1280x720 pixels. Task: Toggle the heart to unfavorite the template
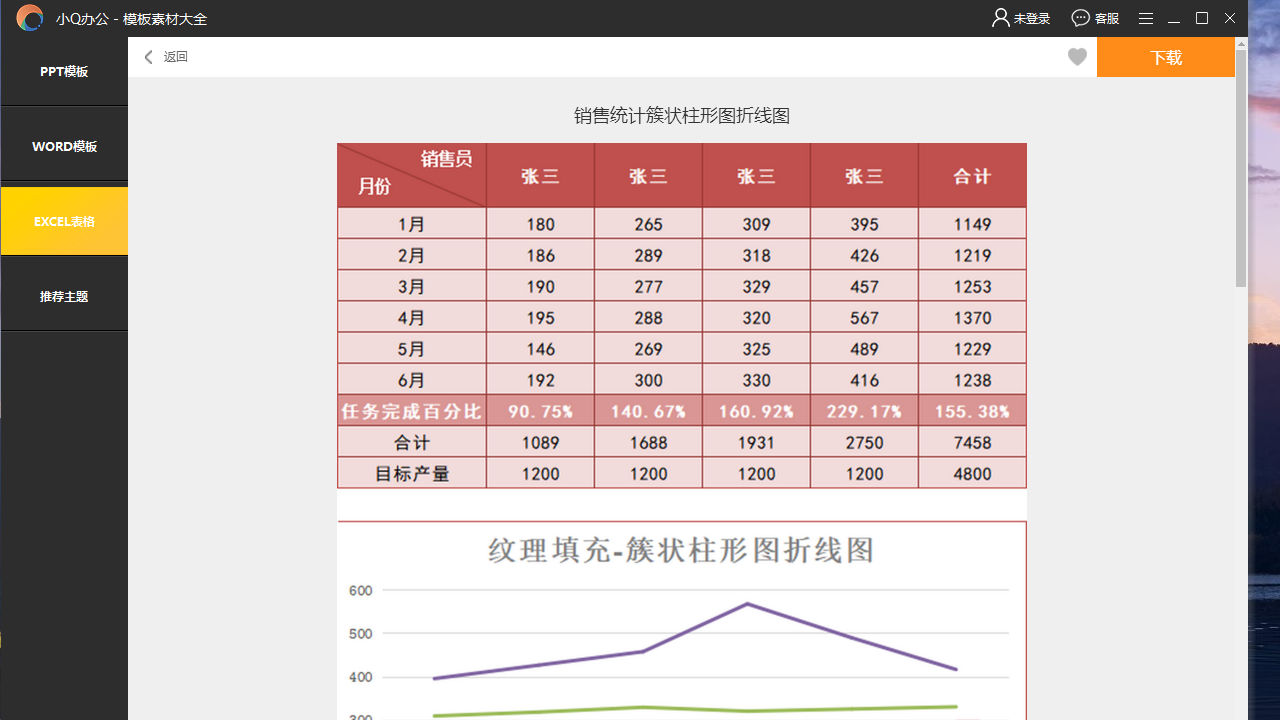(1077, 57)
